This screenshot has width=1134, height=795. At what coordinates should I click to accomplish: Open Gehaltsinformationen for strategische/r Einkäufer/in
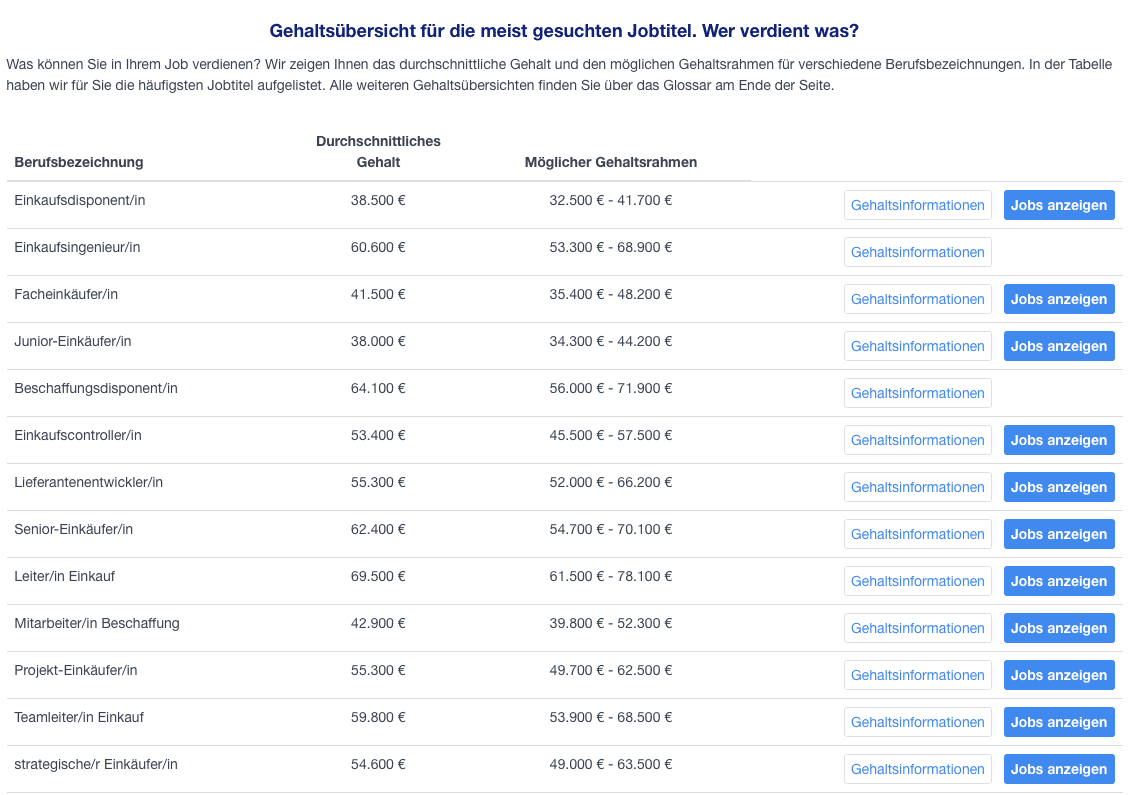coord(917,769)
